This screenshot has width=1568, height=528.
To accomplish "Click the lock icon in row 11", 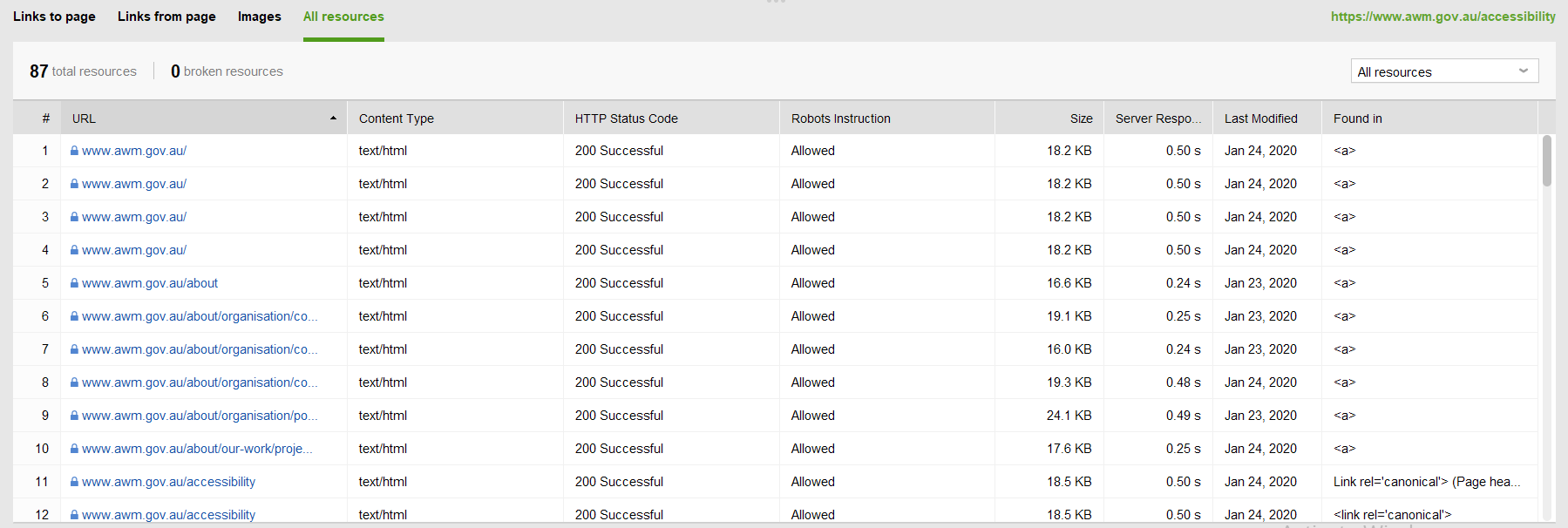I will 74,482.
